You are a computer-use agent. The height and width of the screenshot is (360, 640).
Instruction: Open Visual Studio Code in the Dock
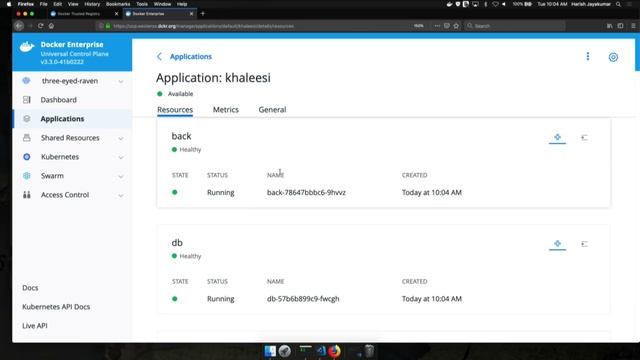pyautogui.click(x=321, y=351)
